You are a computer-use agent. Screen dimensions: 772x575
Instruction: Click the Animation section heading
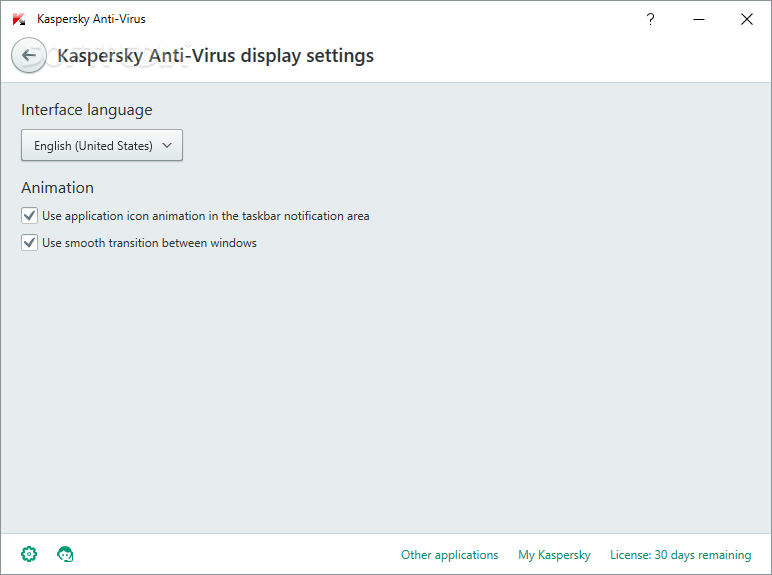pos(57,188)
